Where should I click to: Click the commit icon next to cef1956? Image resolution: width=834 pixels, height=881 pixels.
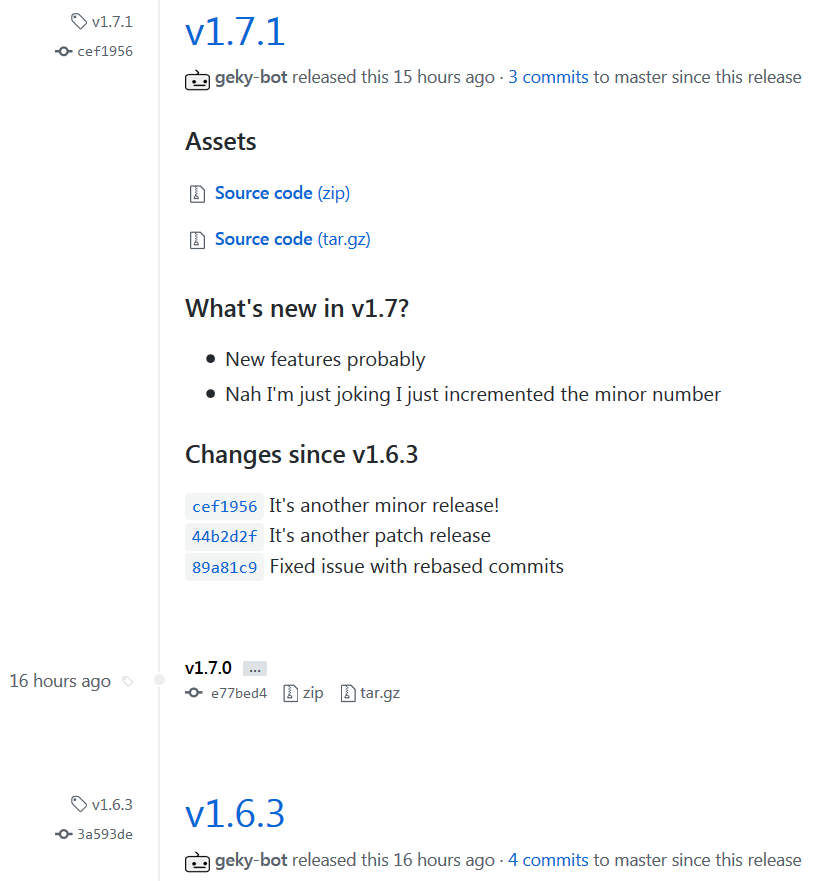(62, 51)
